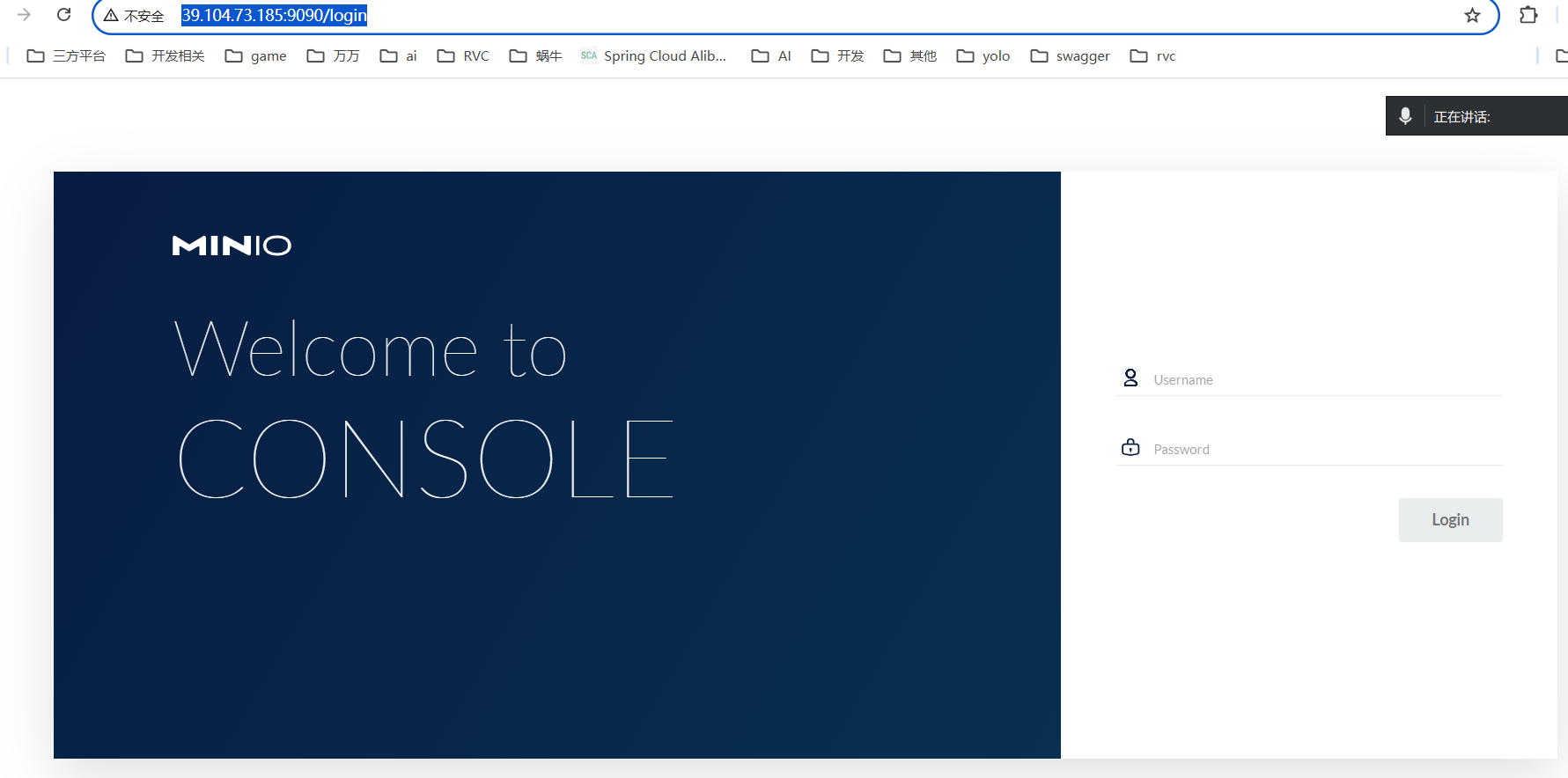Screen dimensions: 1568x778
Task: Click the microphone icon in speaking overlay
Action: point(1405,116)
